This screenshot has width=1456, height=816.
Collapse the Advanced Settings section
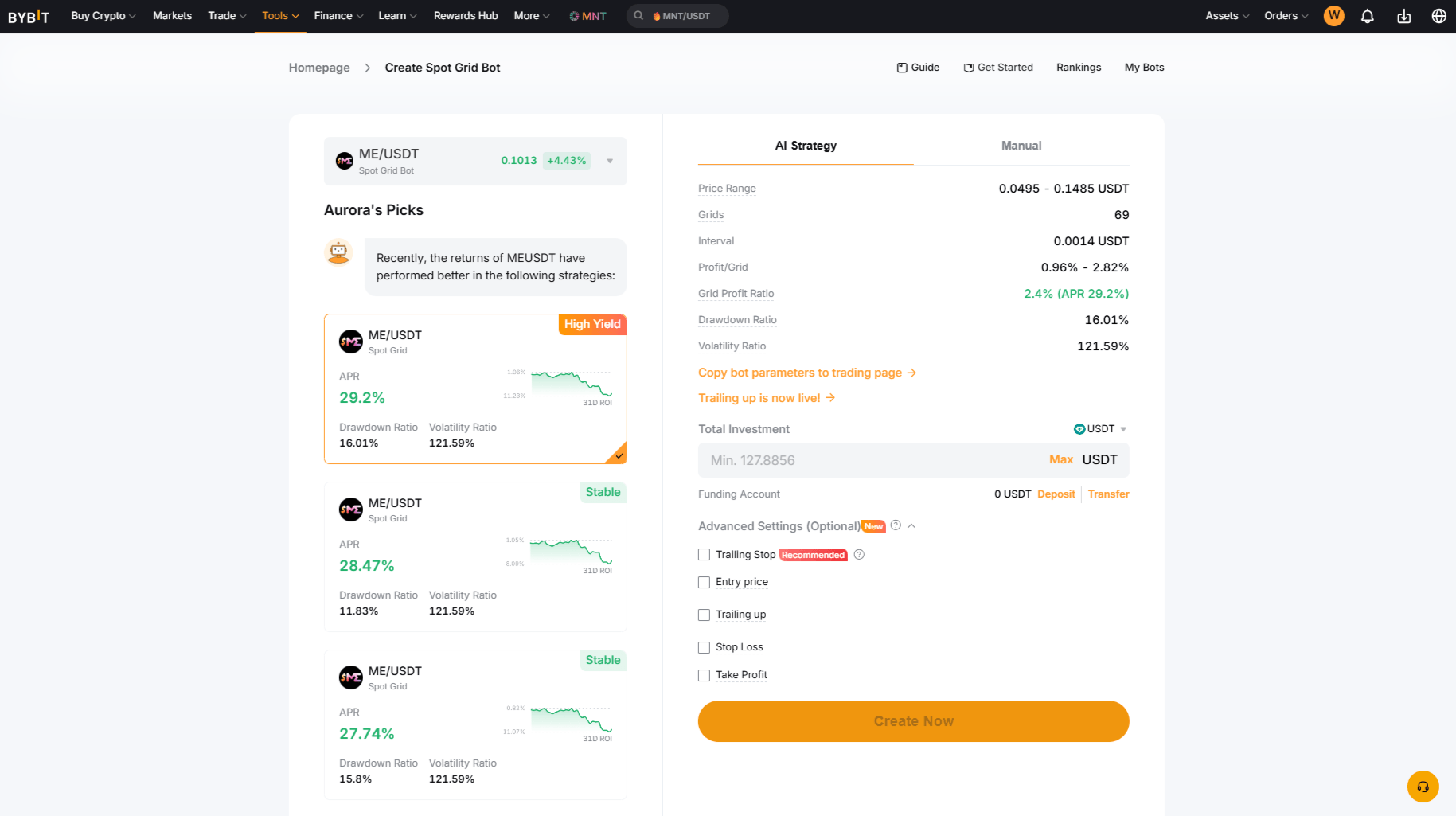point(911,526)
